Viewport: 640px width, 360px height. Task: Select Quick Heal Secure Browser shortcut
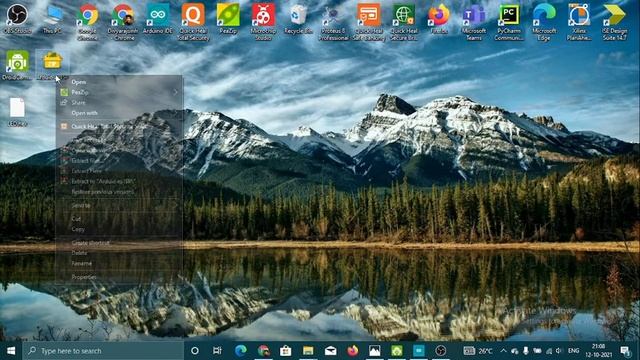tap(404, 22)
